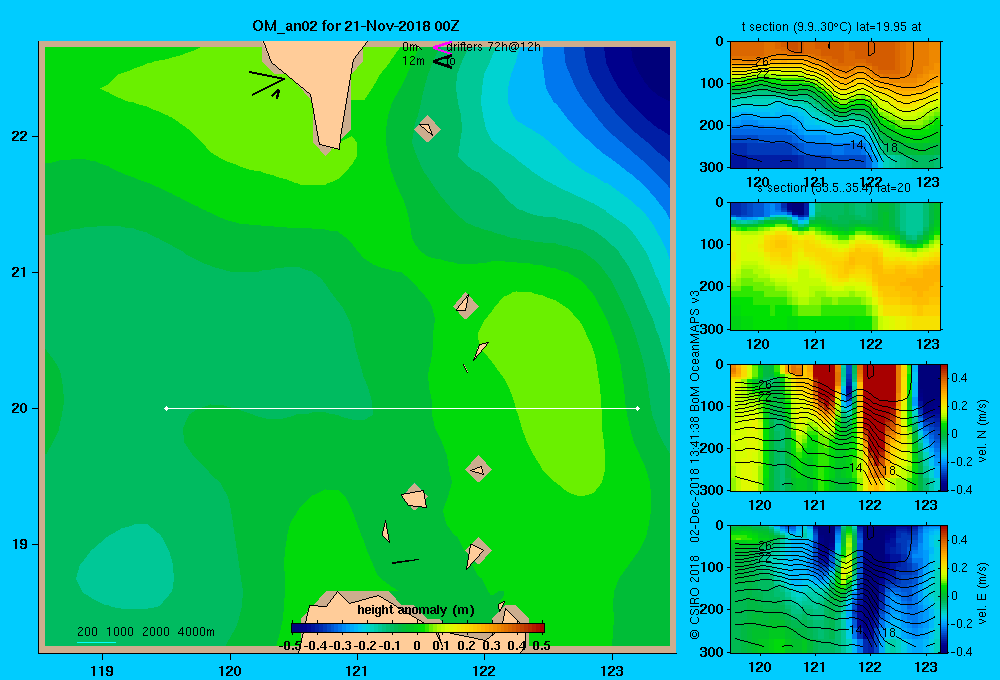Select the right endpoint of the white section line
Viewport: 1000px width, 680px height.
[638, 408]
